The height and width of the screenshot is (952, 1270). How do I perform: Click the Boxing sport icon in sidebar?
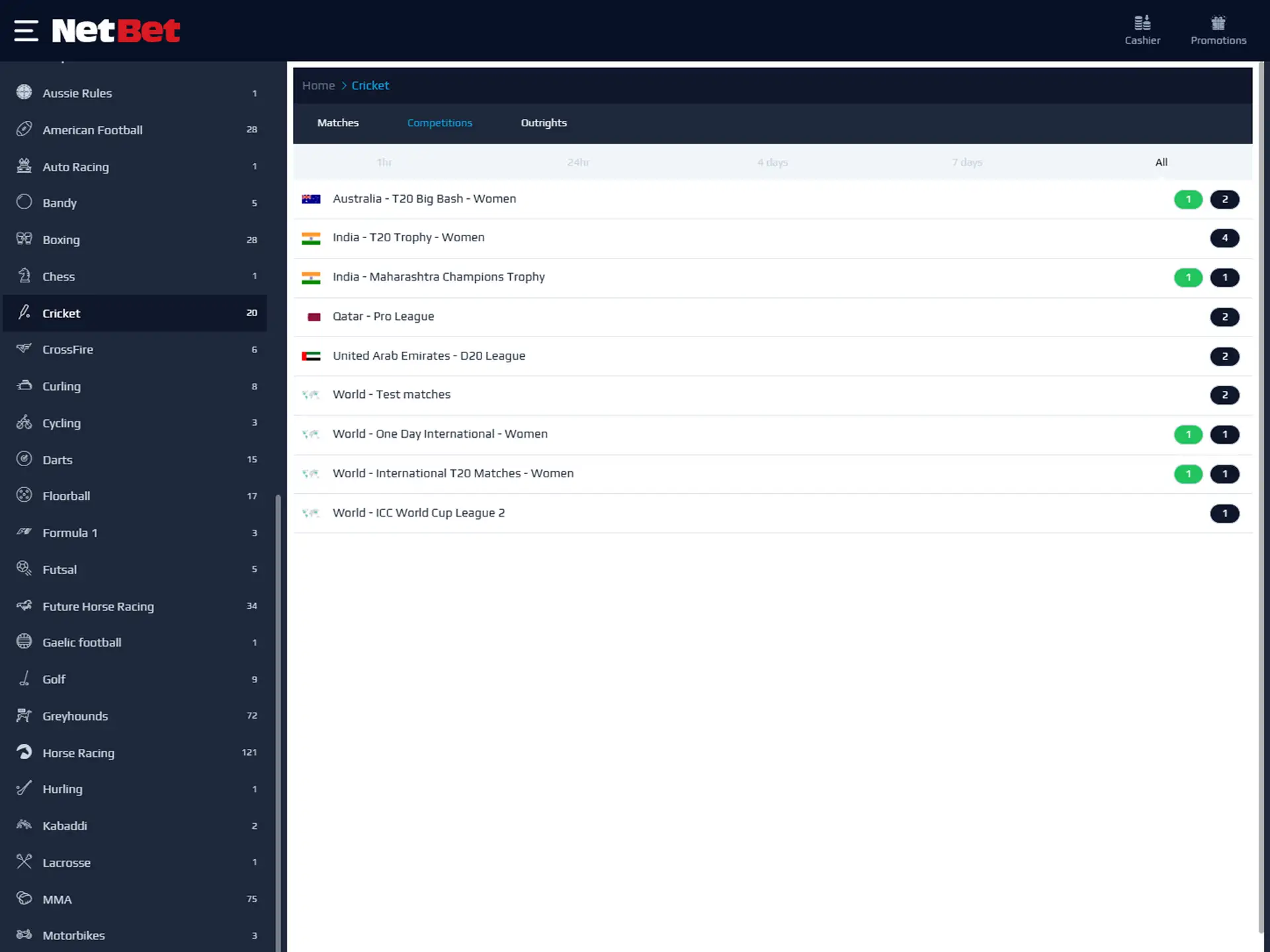pyautogui.click(x=24, y=238)
